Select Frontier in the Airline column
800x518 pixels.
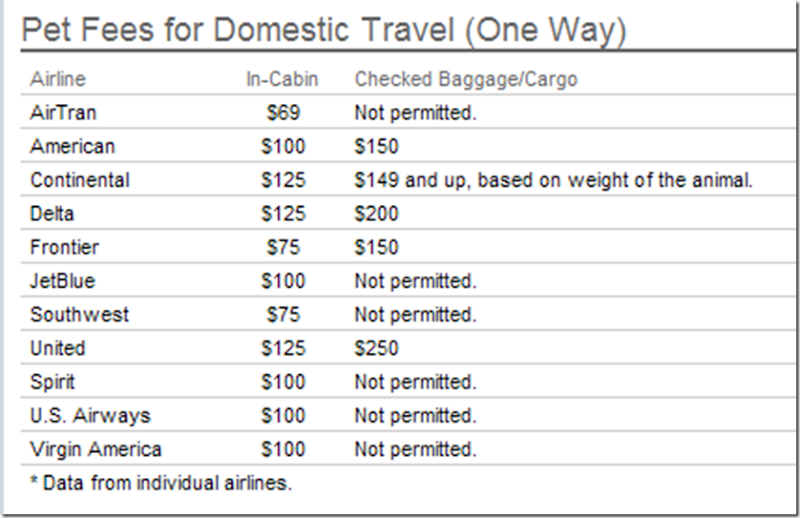click(x=64, y=248)
